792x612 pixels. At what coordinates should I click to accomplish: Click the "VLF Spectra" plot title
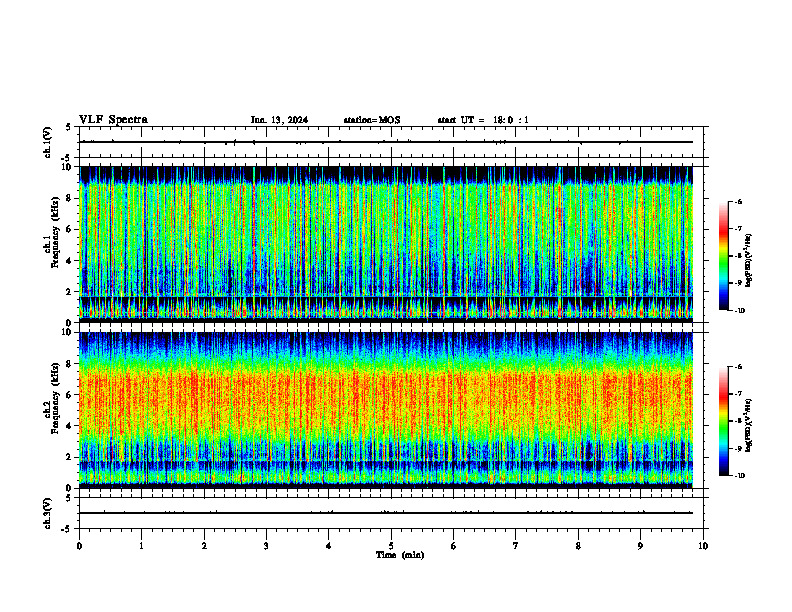click(113, 119)
